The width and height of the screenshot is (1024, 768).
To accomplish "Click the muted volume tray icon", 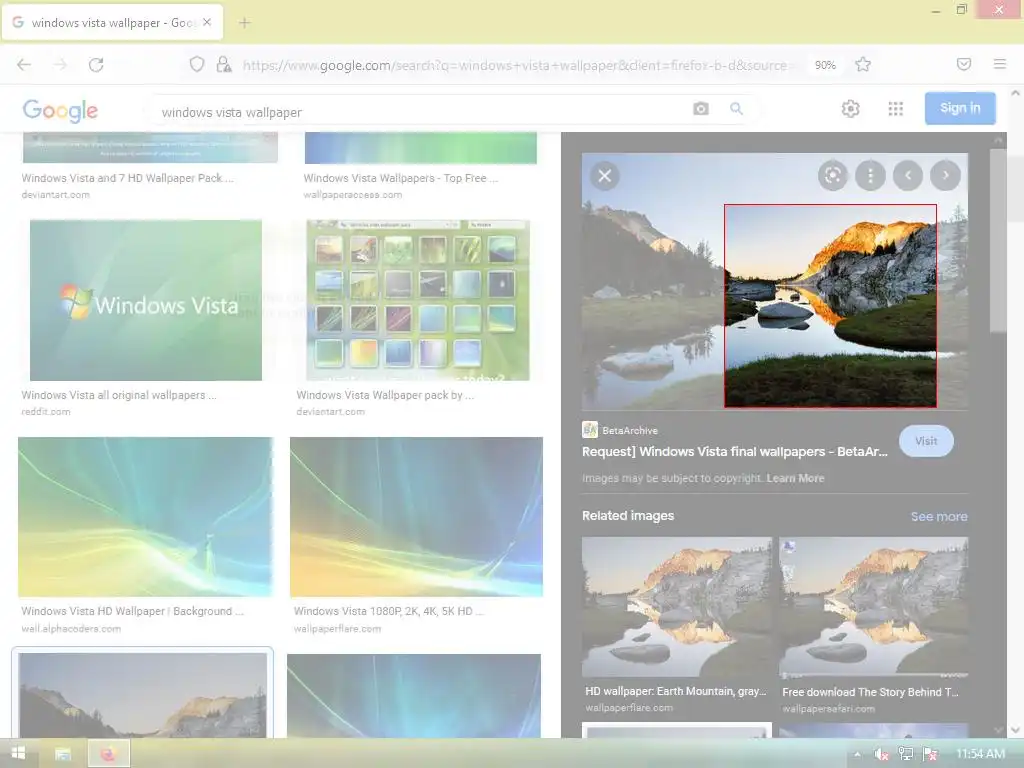I will pyautogui.click(x=880, y=754).
